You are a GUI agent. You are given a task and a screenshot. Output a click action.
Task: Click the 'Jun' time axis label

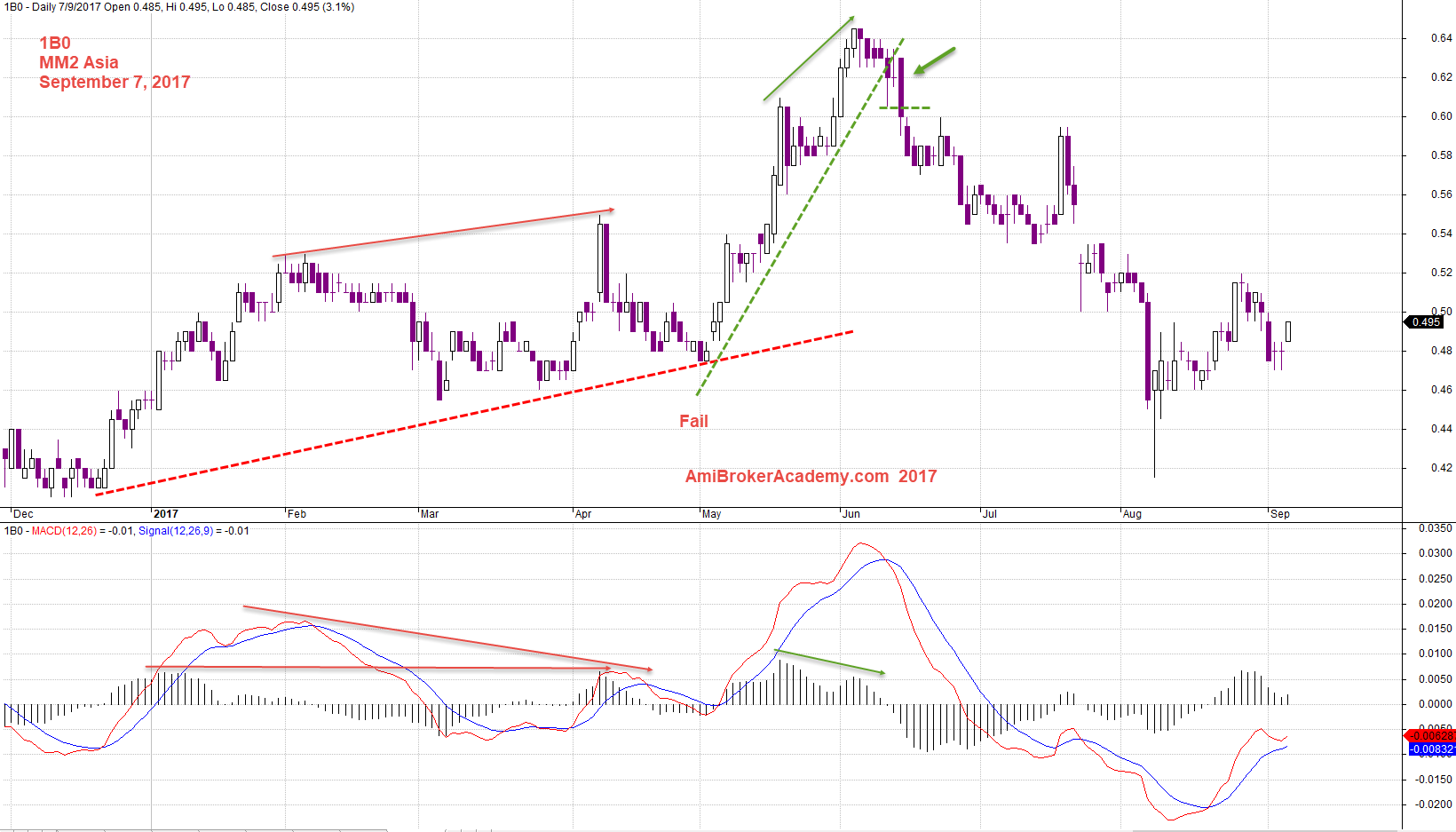tap(851, 514)
